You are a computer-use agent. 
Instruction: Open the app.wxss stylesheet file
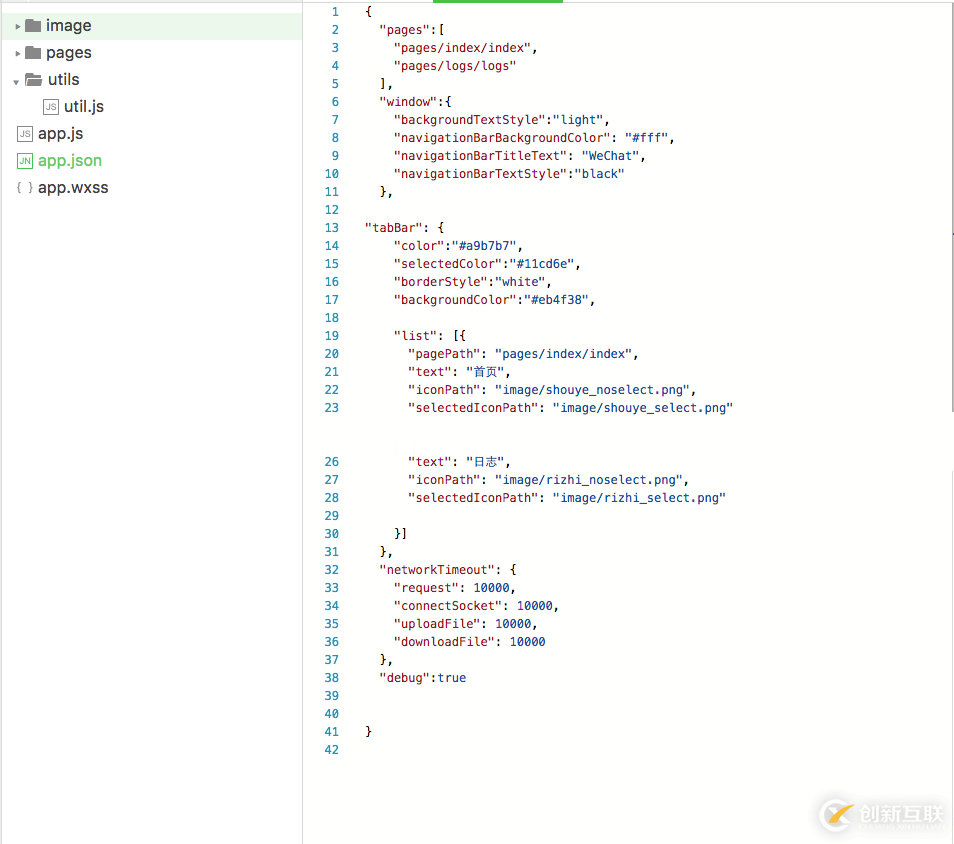(73, 188)
